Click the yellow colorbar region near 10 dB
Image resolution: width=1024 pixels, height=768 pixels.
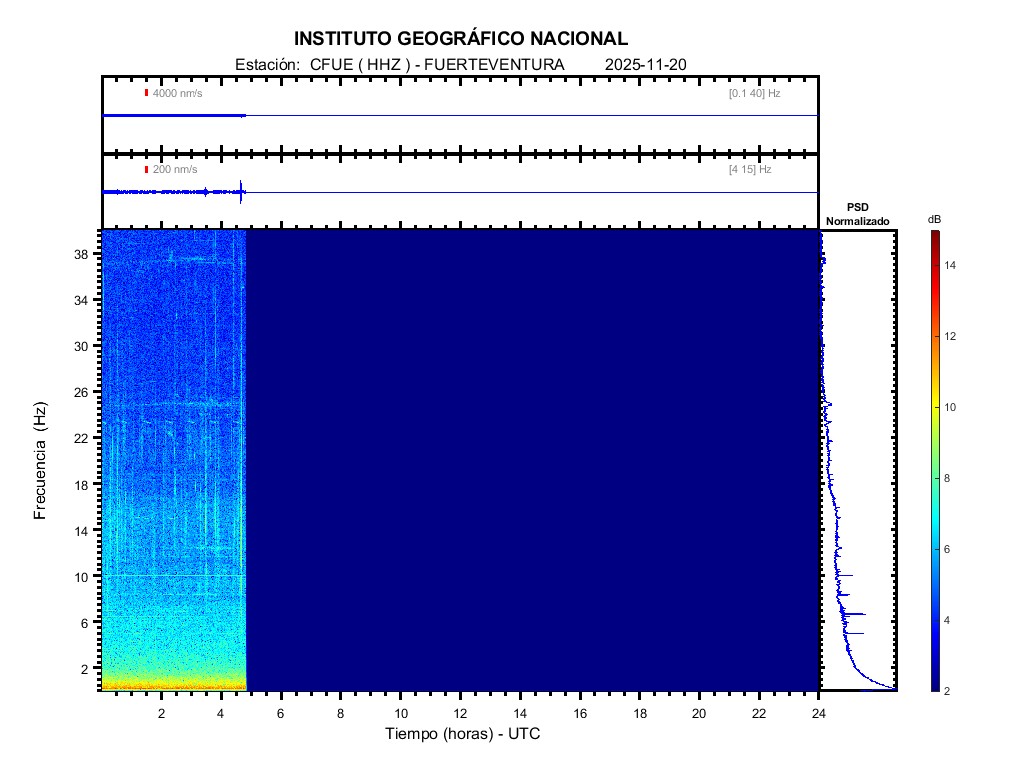click(933, 407)
